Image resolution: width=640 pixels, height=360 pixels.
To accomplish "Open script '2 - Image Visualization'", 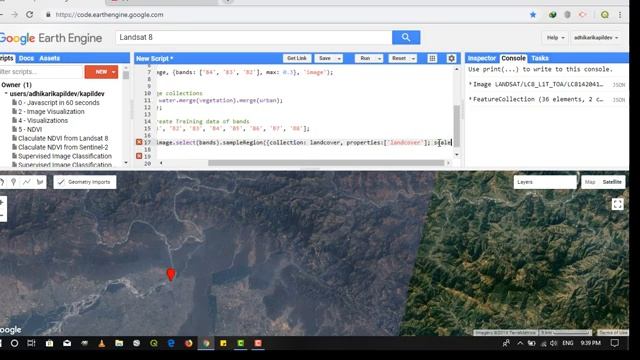I will pyautogui.click(x=51, y=111).
